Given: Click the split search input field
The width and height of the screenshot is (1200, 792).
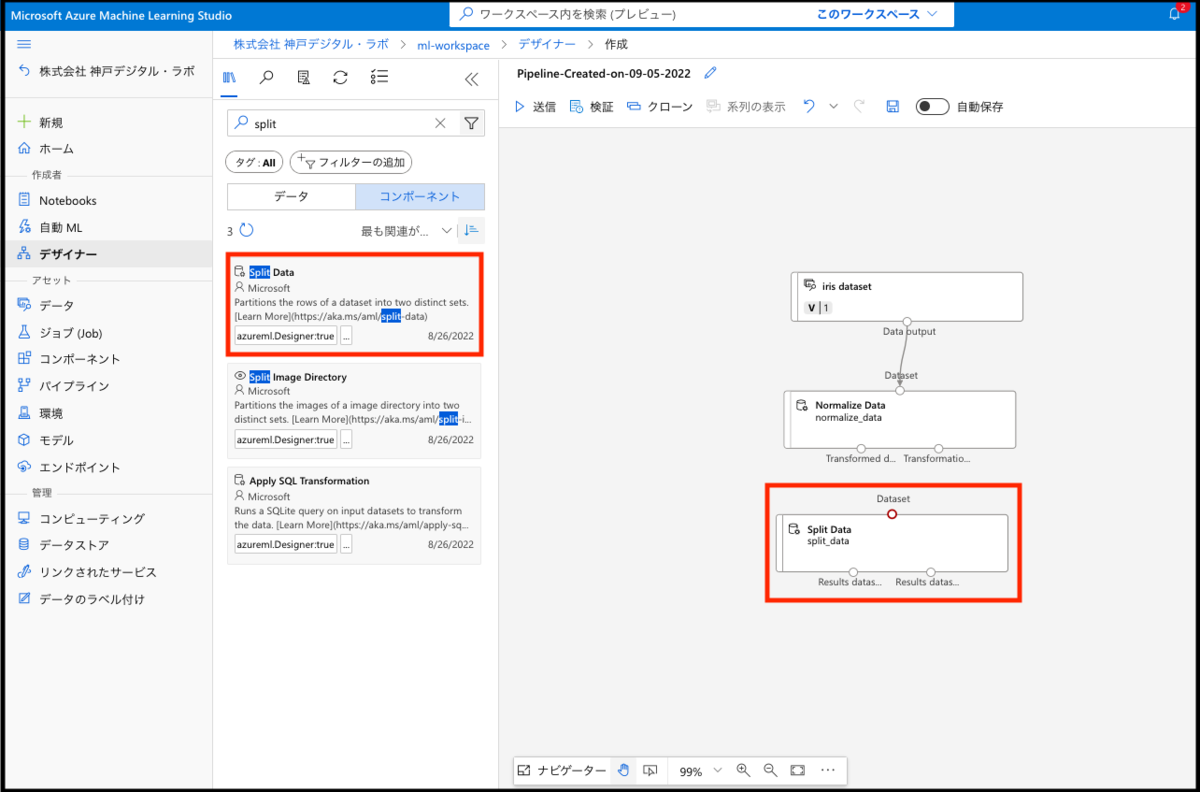Looking at the screenshot, I should (x=342, y=124).
